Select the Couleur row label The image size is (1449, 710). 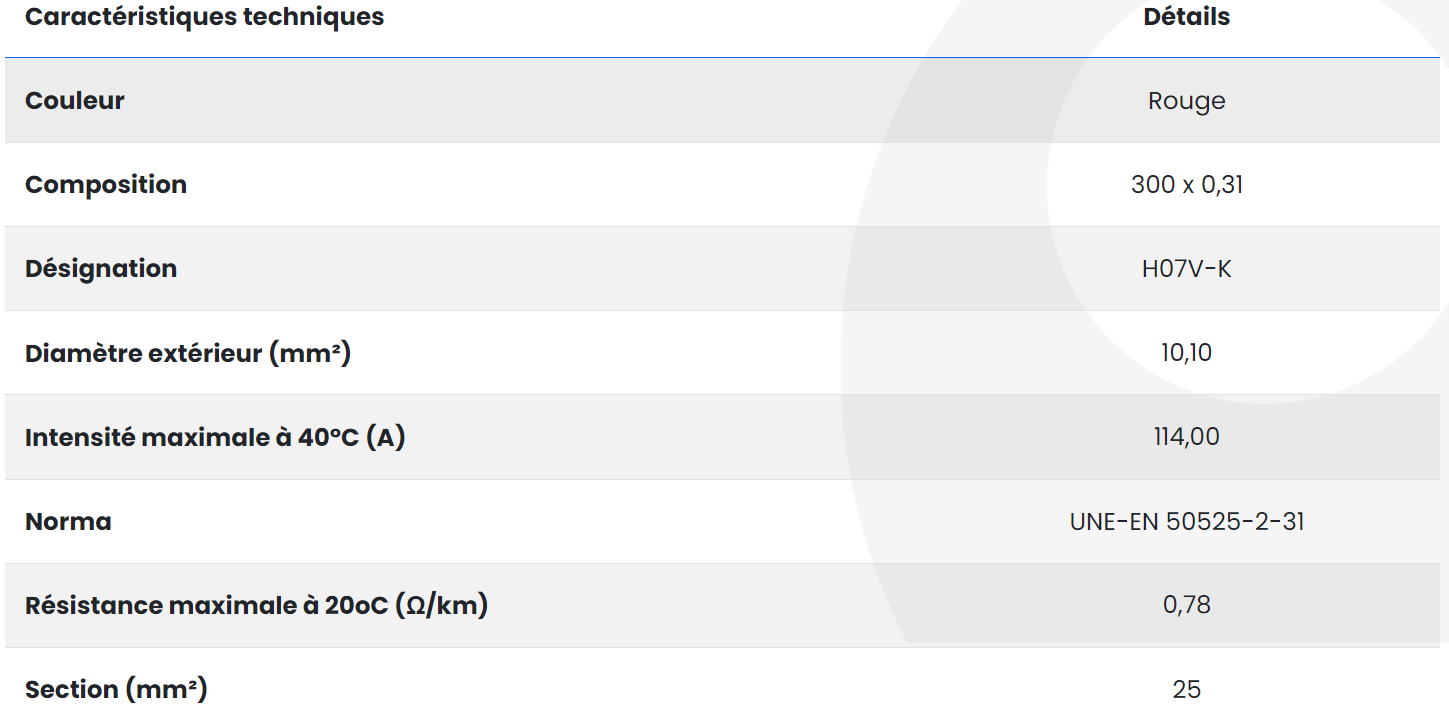point(75,101)
